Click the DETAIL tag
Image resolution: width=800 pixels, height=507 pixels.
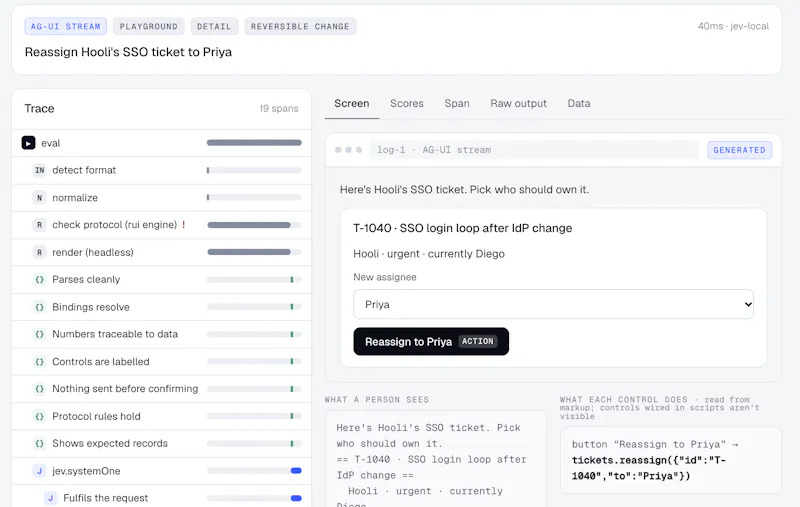214,27
